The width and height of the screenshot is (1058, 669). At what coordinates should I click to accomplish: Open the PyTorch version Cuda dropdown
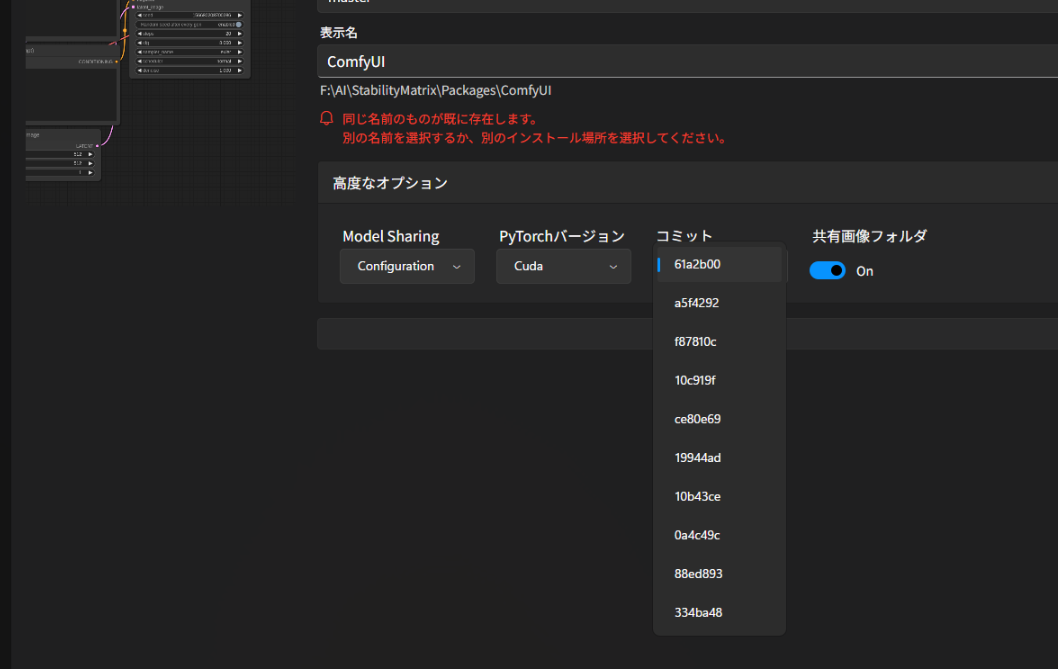pyautogui.click(x=563, y=266)
